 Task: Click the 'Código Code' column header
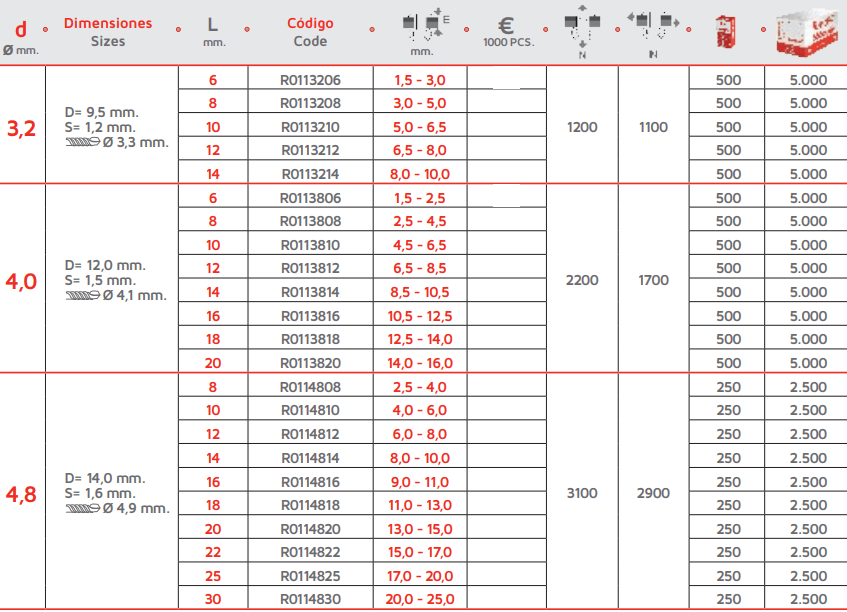click(x=310, y=32)
